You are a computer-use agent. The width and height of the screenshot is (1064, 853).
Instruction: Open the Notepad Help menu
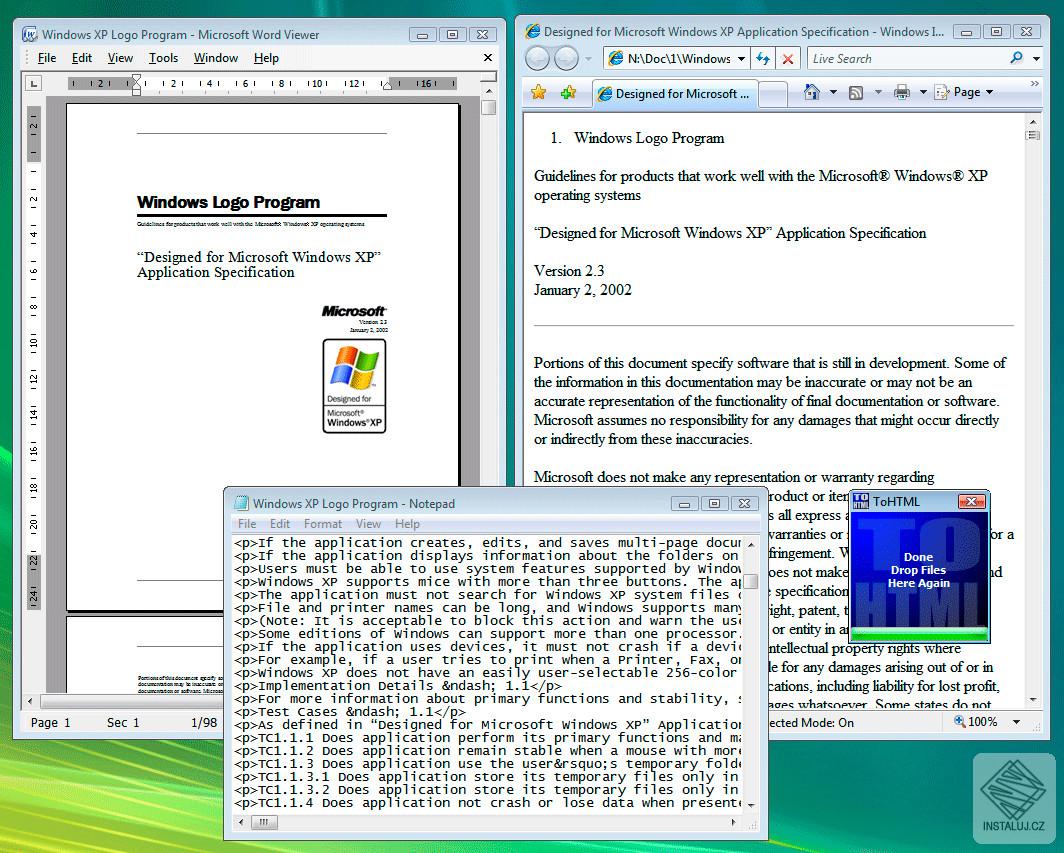click(407, 524)
